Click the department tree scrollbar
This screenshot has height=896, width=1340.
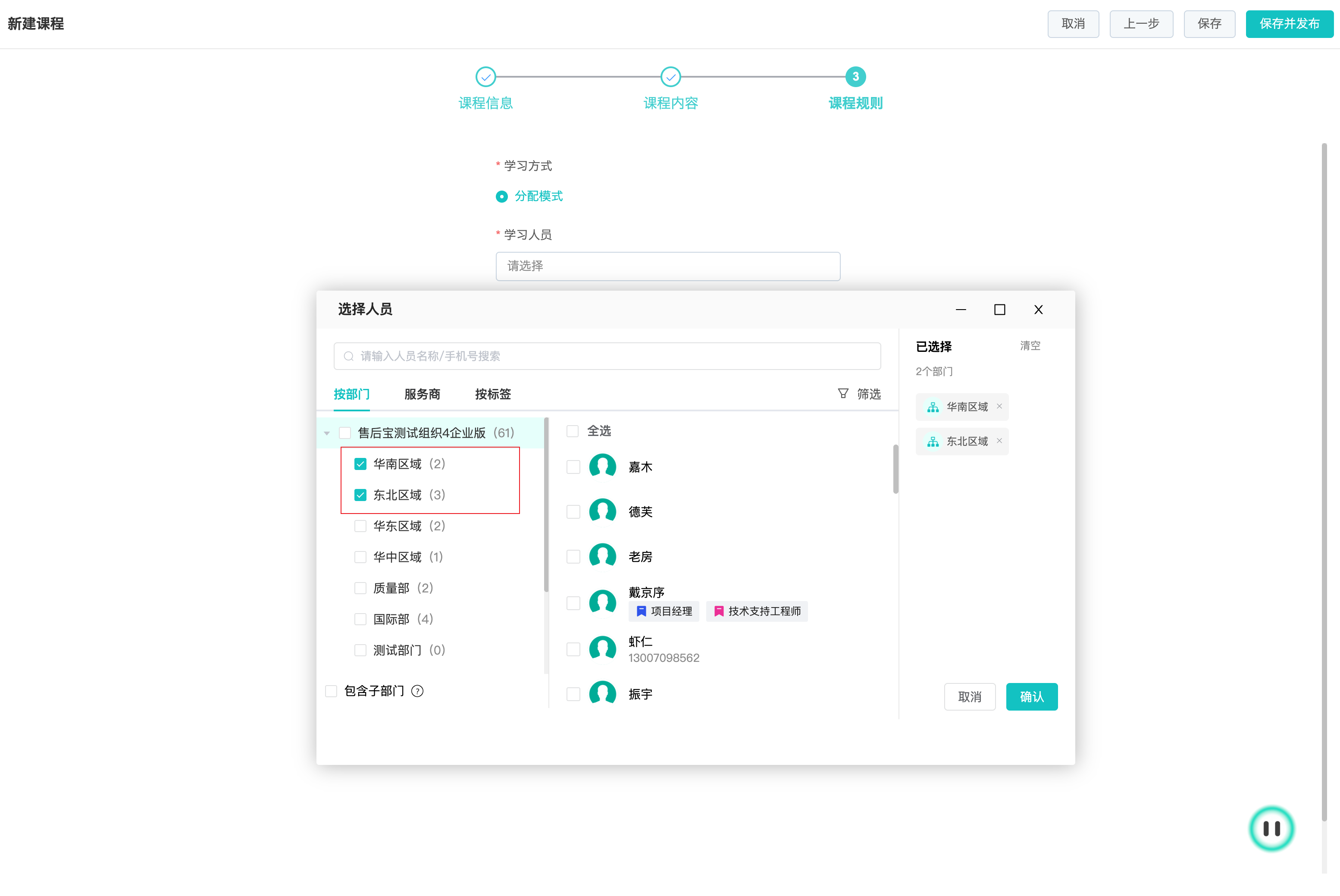(546, 504)
